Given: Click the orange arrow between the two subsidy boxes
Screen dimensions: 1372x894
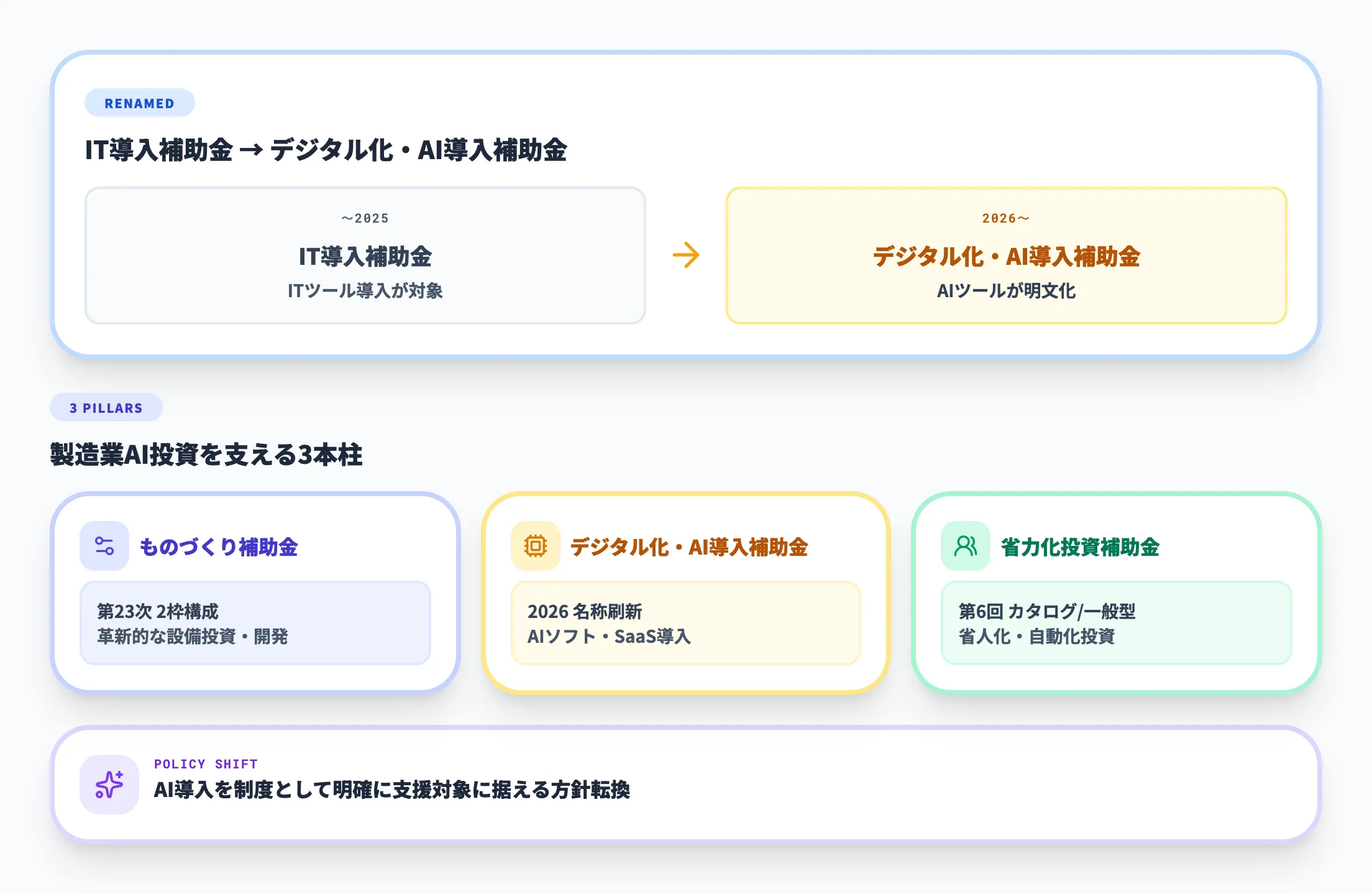Looking at the screenshot, I should click(x=686, y=254).
